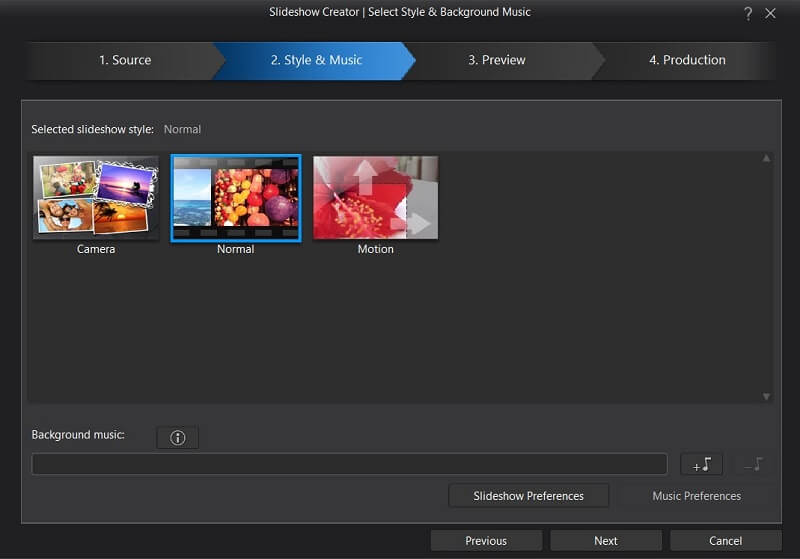The image size is (800, 559).
Task: Click the remove background music icon
Action: click(753, 464)
